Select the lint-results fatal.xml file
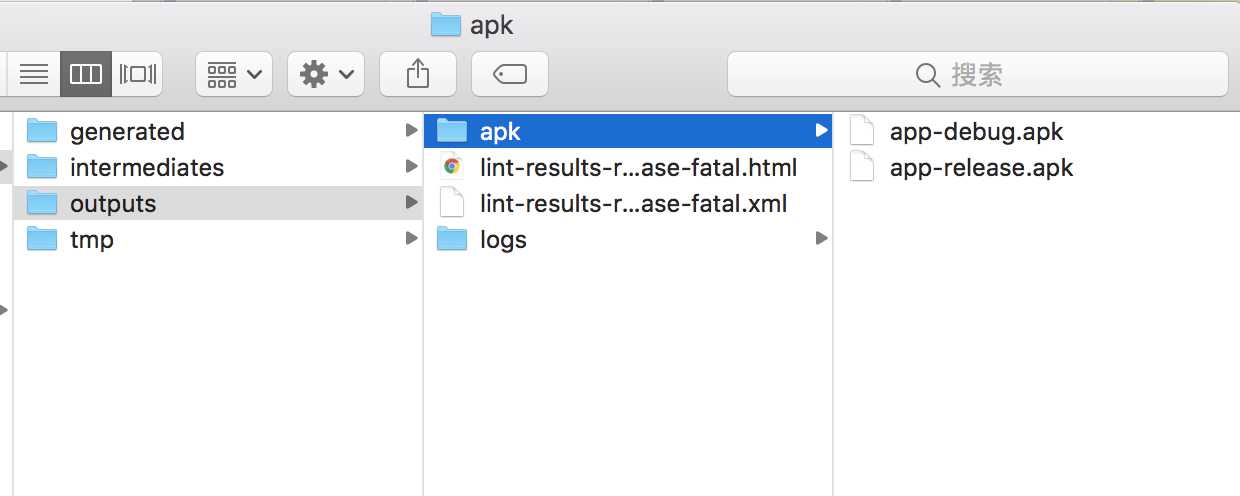Viewport: 1240px width, 496px height. click(633, 203)
